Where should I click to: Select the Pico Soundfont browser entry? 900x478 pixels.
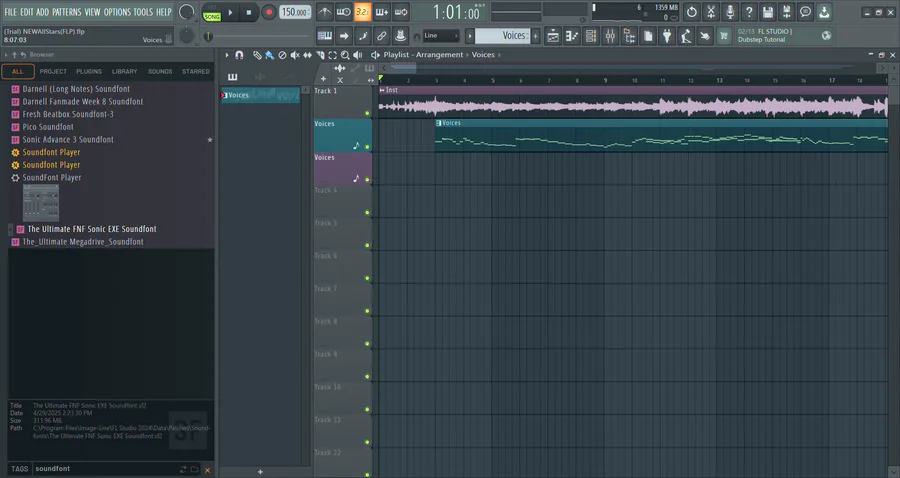tap(48, 127)
